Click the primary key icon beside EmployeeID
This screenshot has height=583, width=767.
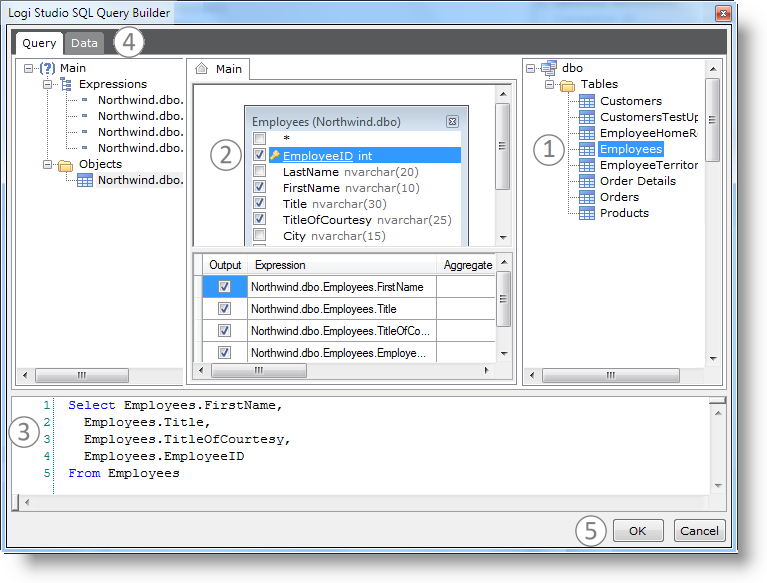275,156
